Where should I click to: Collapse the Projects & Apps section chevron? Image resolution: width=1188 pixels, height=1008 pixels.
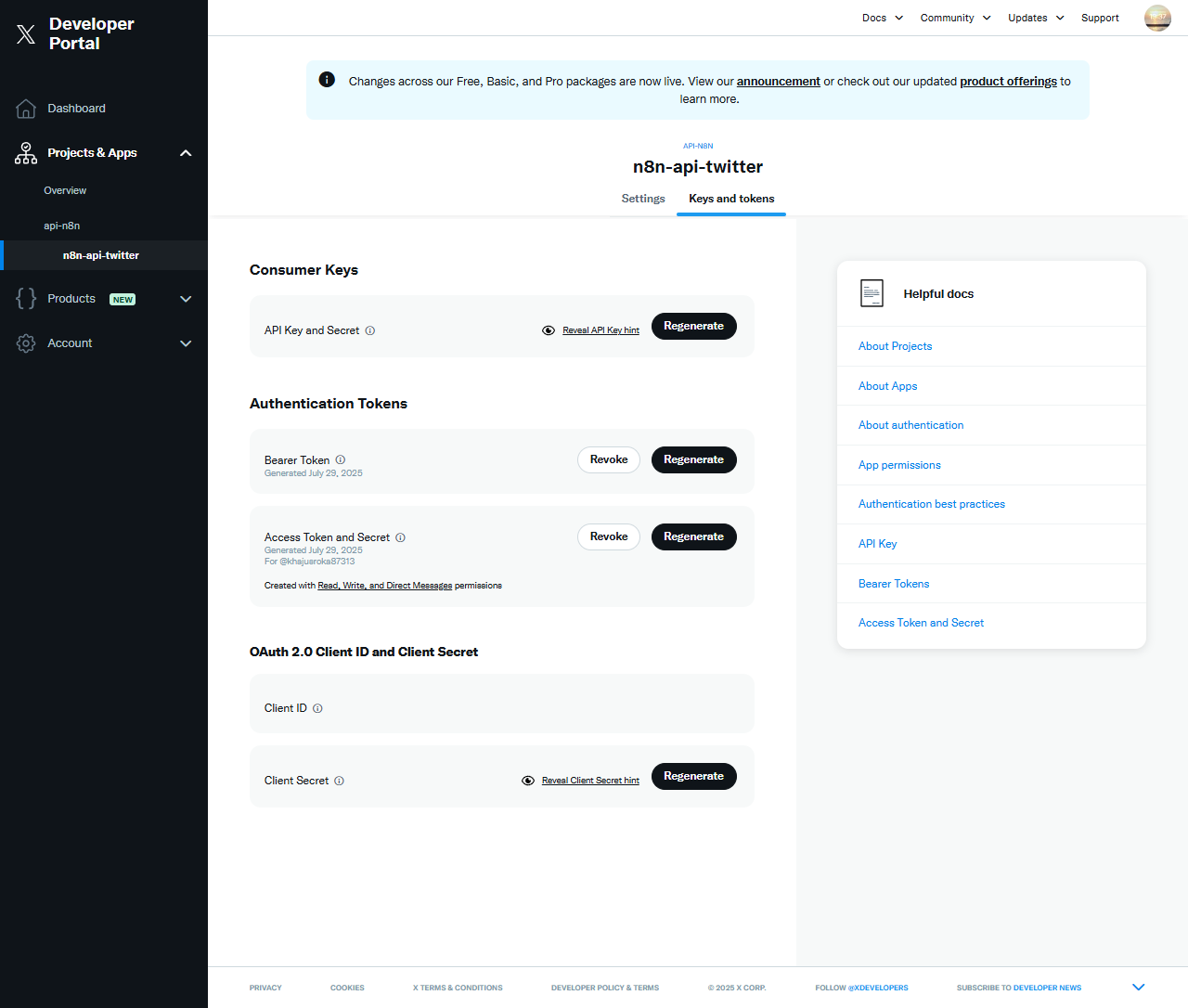[186, 153]
